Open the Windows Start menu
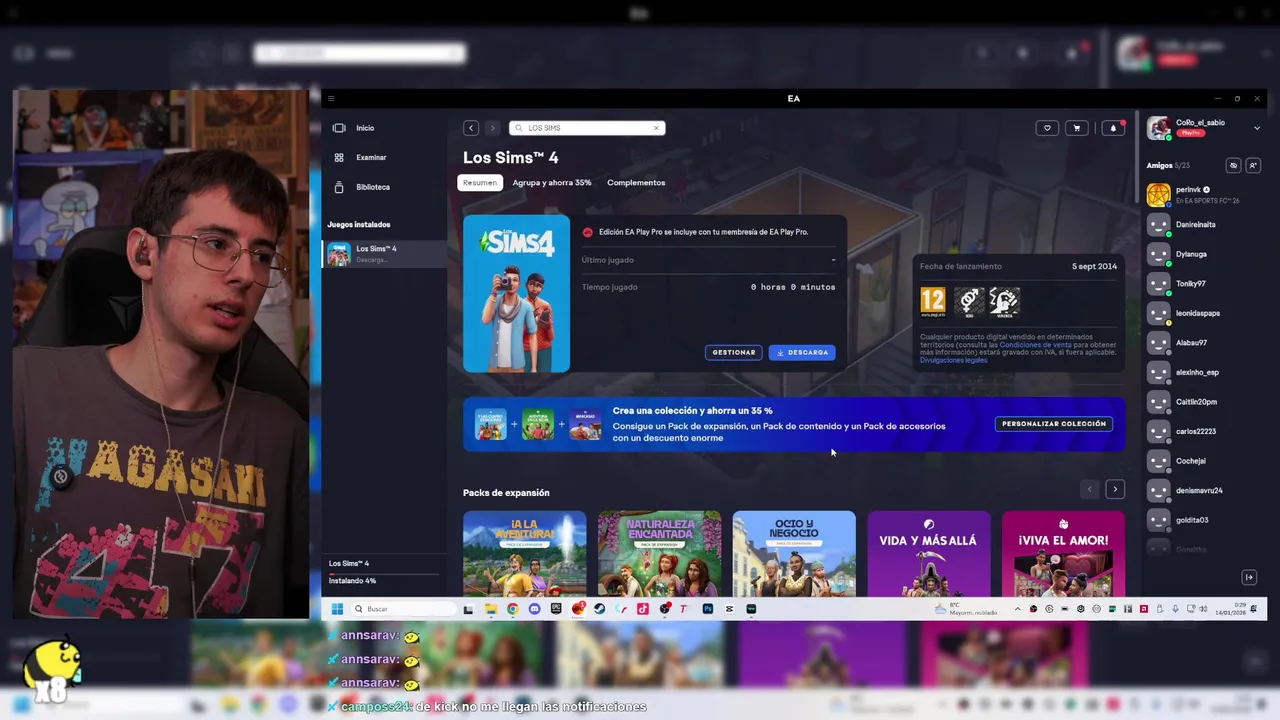This screenshot has width=1280, height=720. click(337, 609)
